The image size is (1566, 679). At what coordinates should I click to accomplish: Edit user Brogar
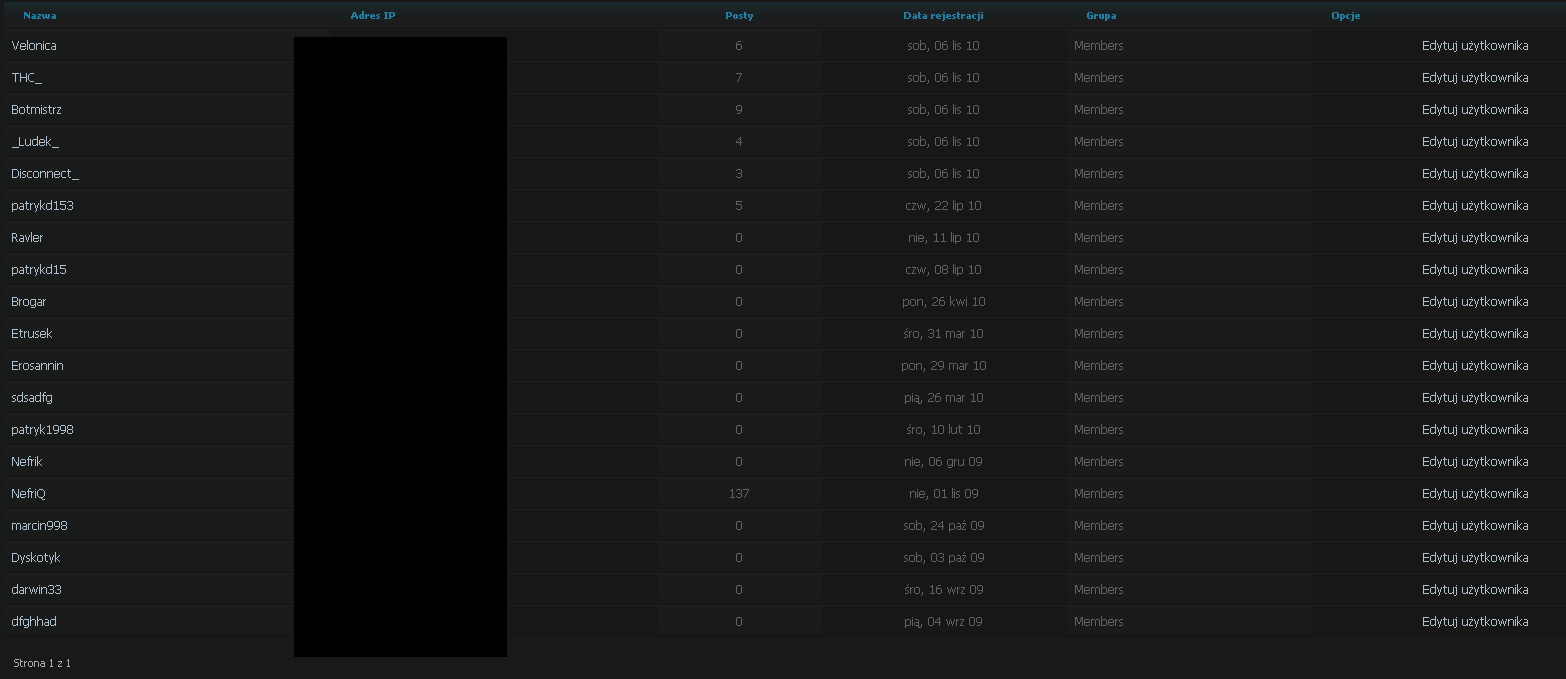pos(1475,302)
